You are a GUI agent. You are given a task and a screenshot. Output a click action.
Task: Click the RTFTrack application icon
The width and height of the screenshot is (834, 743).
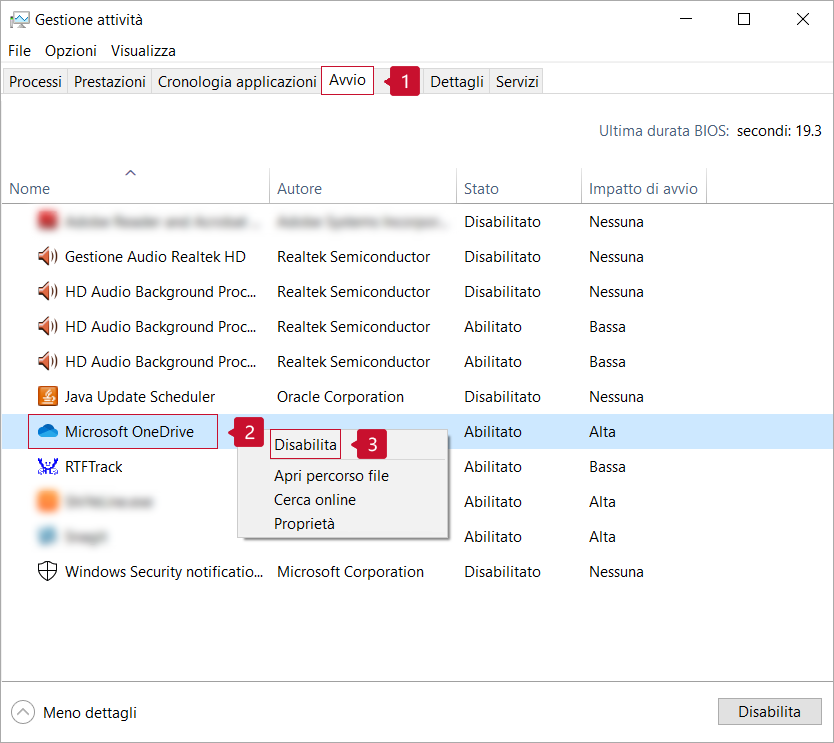click(x=47, y=467)
